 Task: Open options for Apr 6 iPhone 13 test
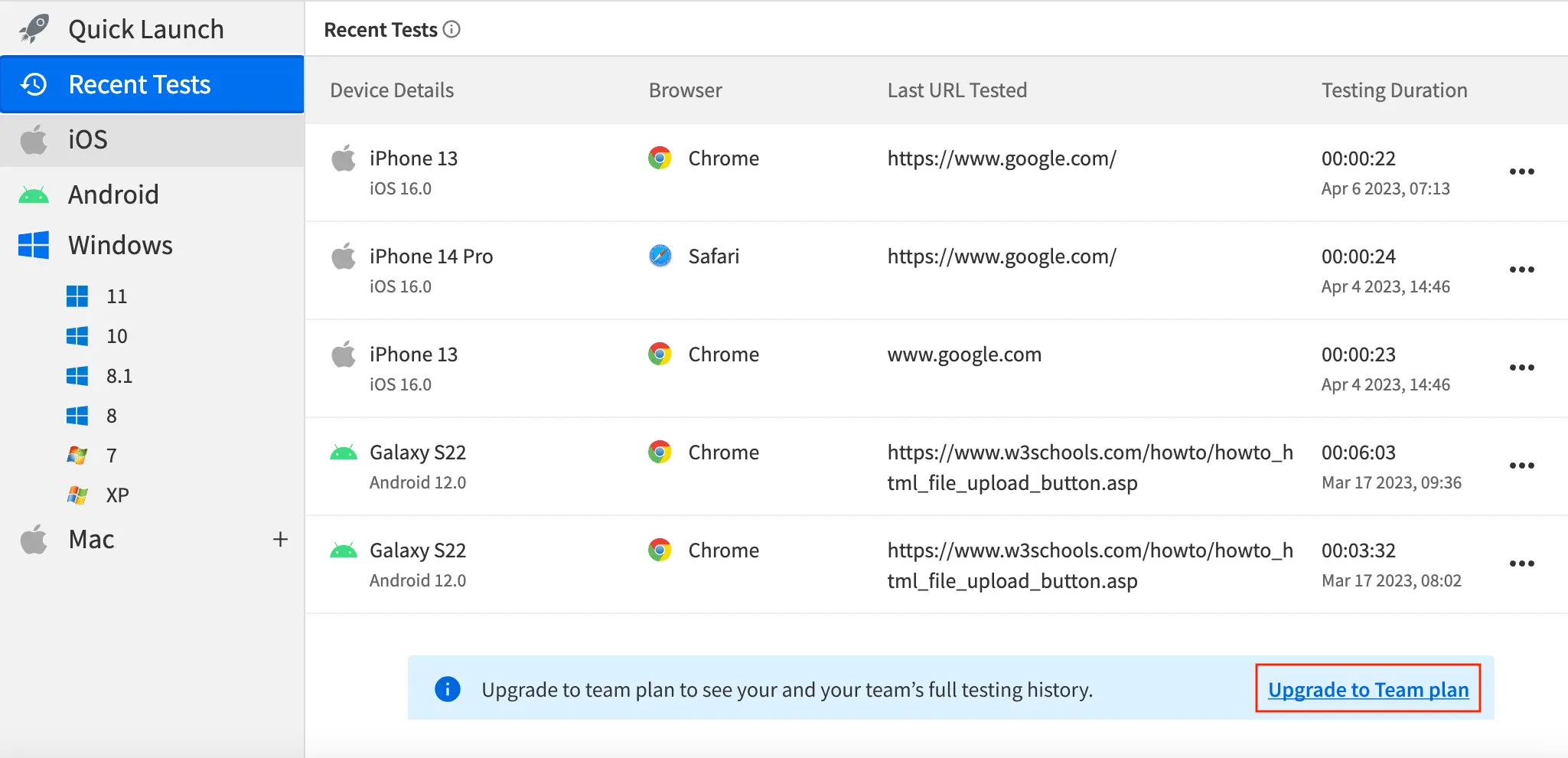(1521, 172)
